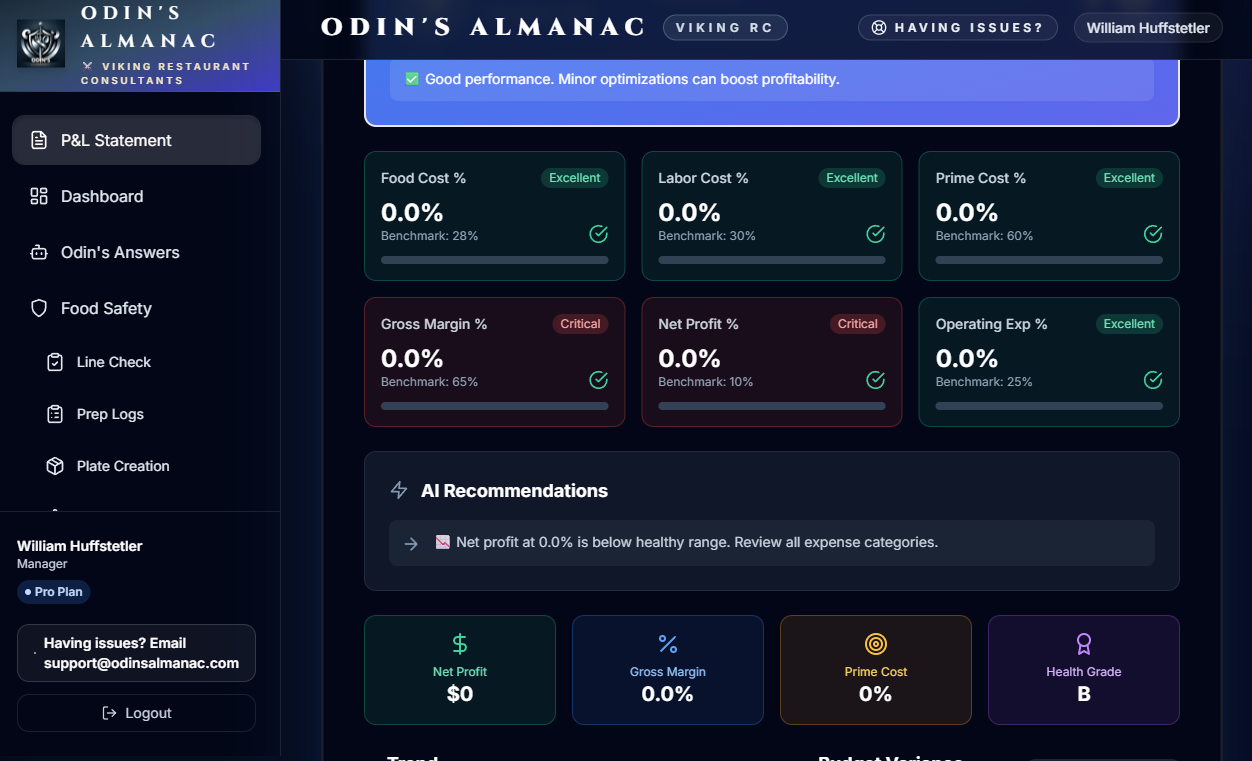Screen dimensions: 1252x761
Task: Expand the Viking RC workspace selector
Action: click(725, 27)
